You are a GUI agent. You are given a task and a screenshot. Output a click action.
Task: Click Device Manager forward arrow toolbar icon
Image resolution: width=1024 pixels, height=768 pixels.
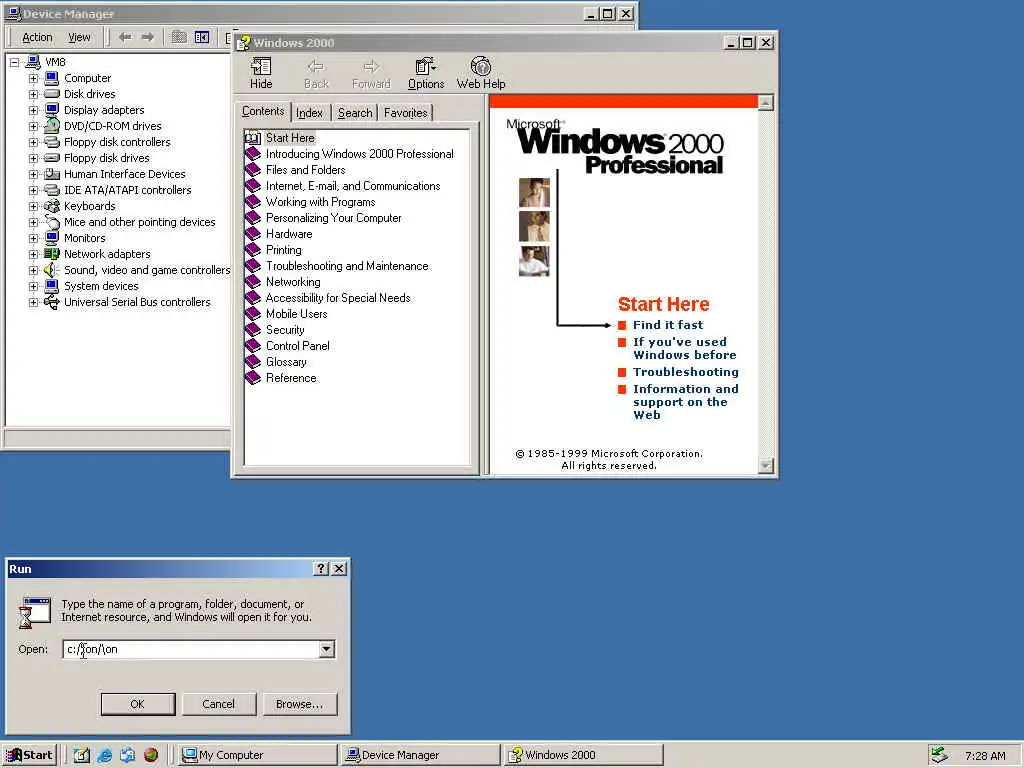[148, 37]
